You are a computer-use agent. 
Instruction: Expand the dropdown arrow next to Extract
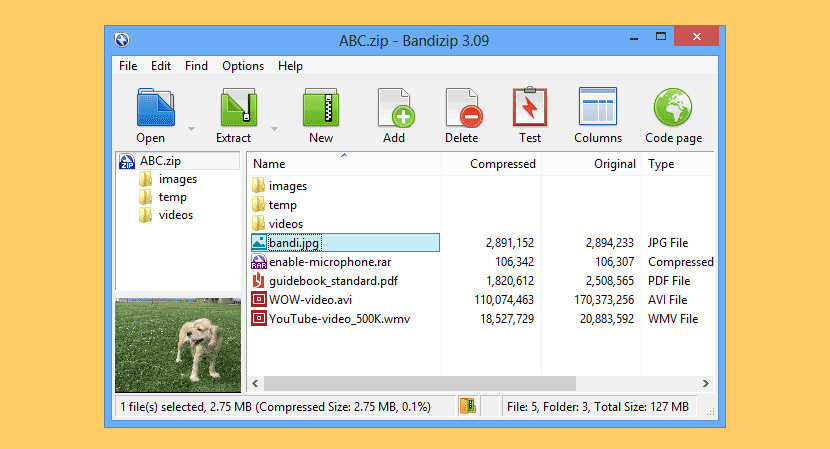pyautogui.click(x=274, y=129)
